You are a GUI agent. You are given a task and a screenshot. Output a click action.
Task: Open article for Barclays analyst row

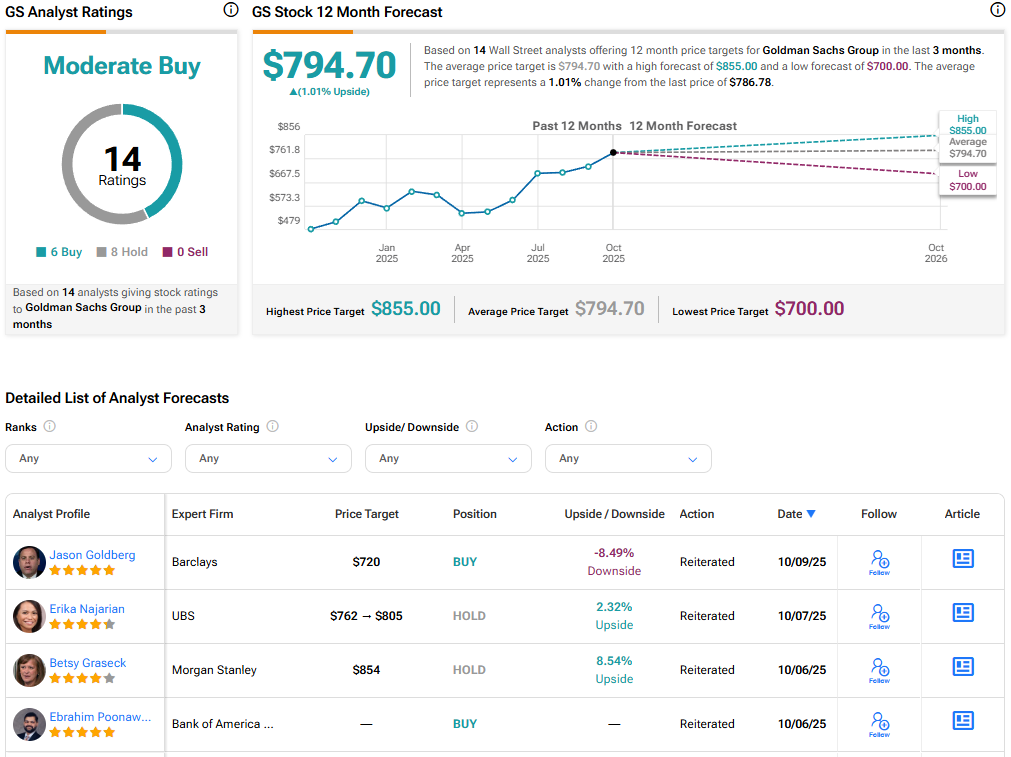tap(962, 559)
